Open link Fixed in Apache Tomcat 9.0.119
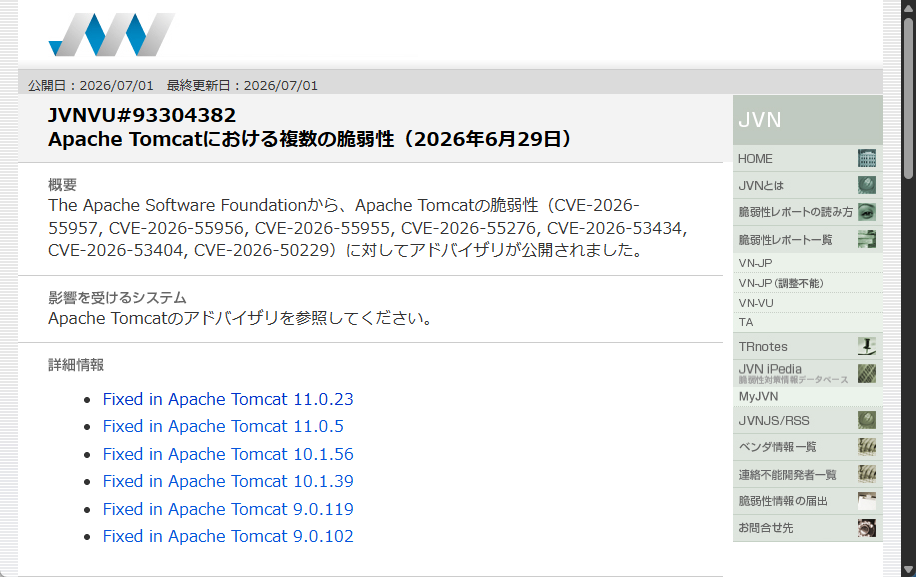 228,509
